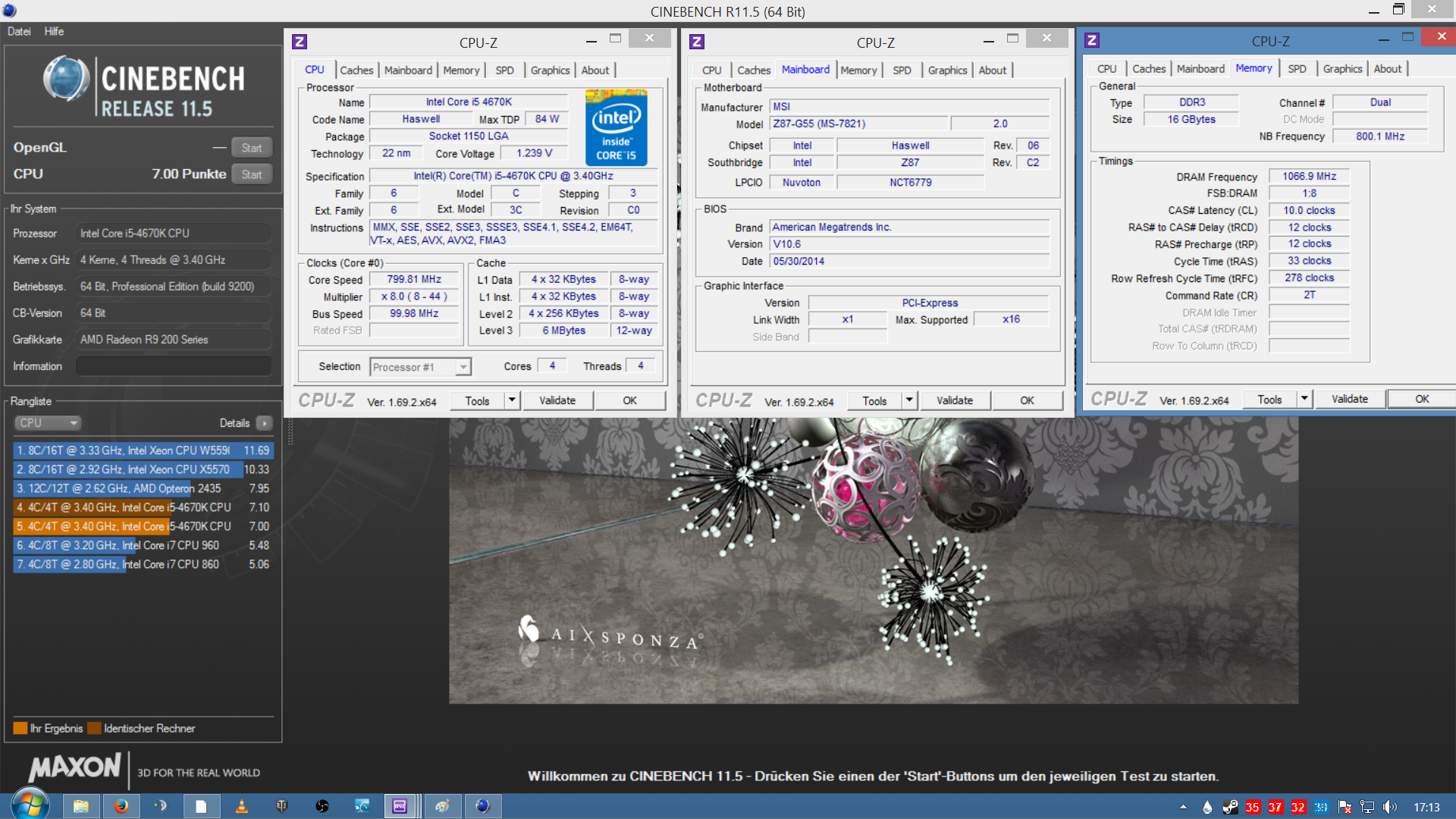Open the Datei menu
The height and width of the screenshot is (819, 1456).
pyautogui.click(x=19, y=31)
